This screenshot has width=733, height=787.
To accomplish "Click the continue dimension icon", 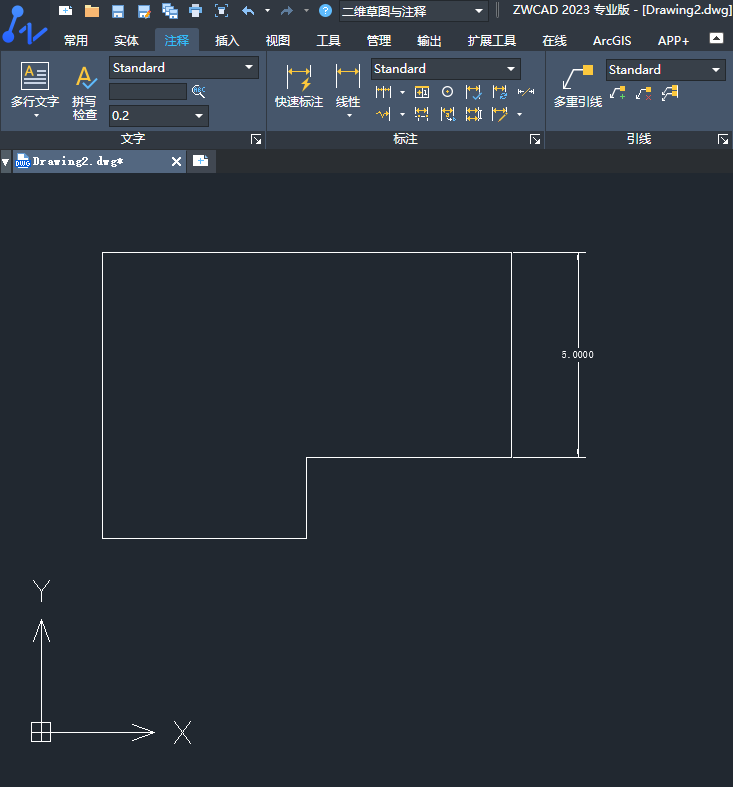I will pyautogui.click(x=384, y=92).
